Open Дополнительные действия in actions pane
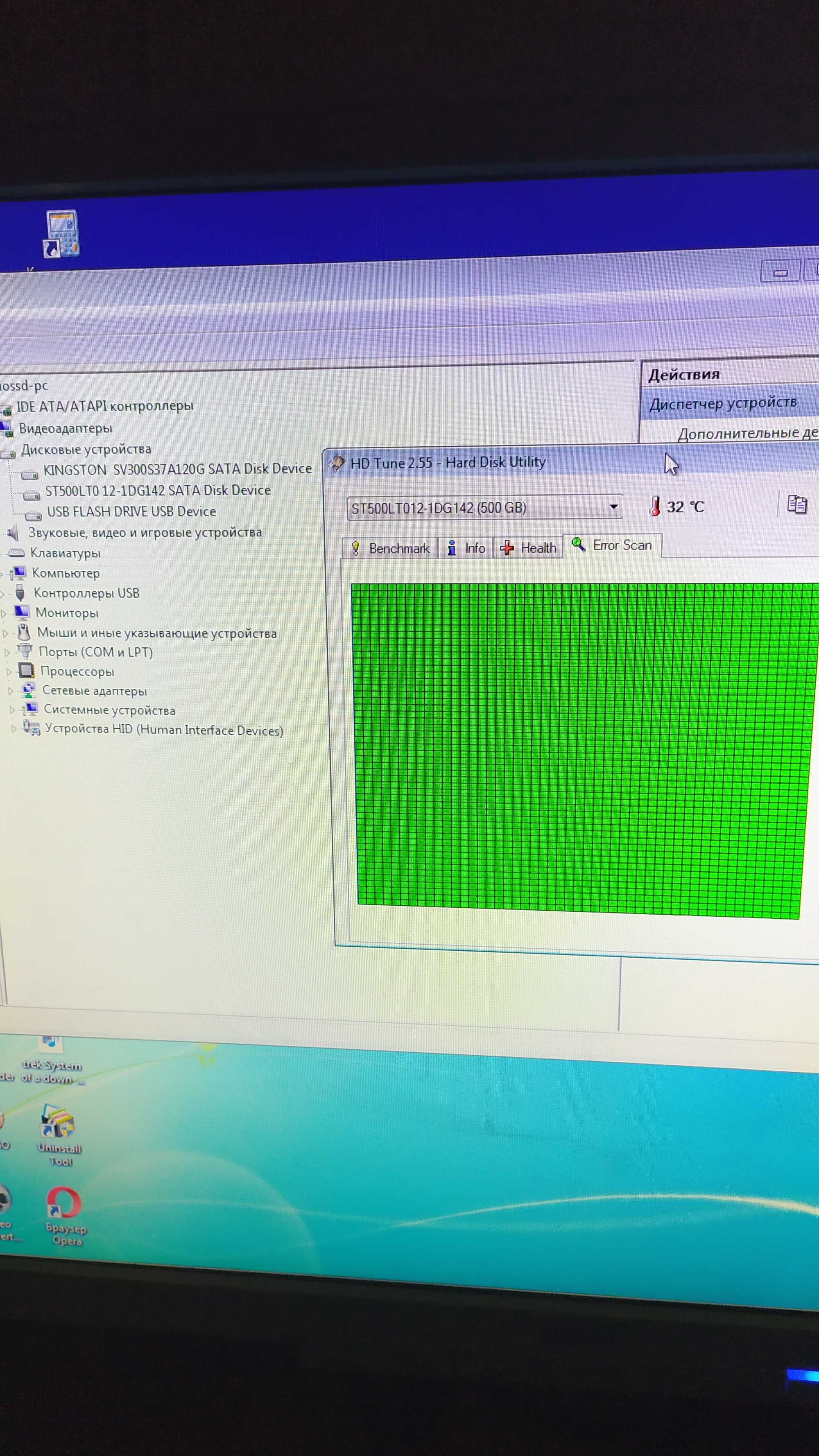 click(x=748, y=434)
